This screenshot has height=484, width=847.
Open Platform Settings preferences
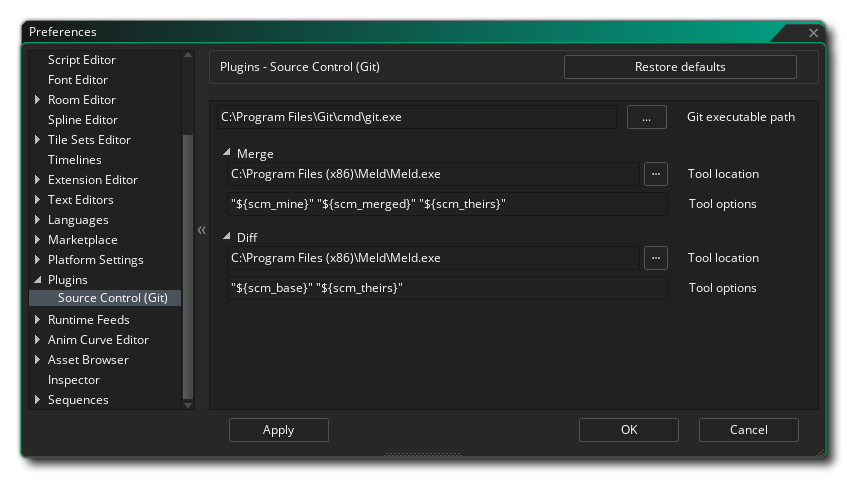point(96,260)
